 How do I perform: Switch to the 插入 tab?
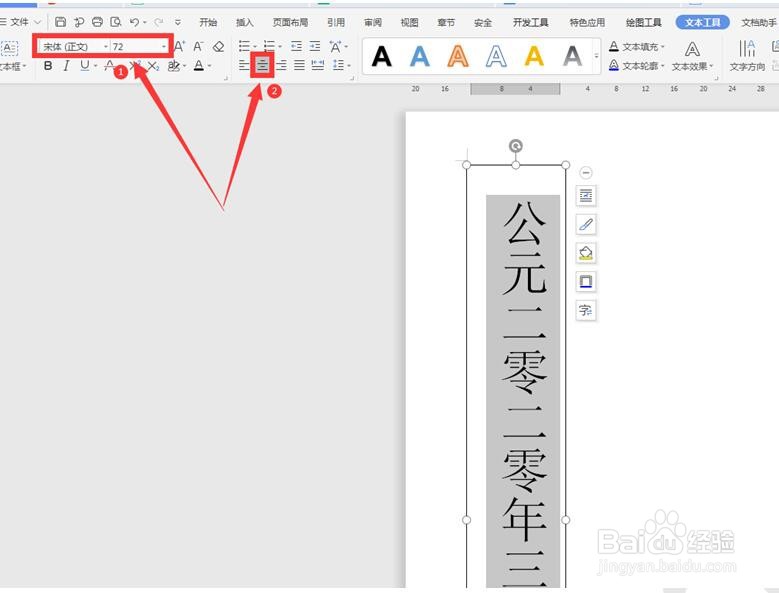pyautogui.click(x=244, y=22)
